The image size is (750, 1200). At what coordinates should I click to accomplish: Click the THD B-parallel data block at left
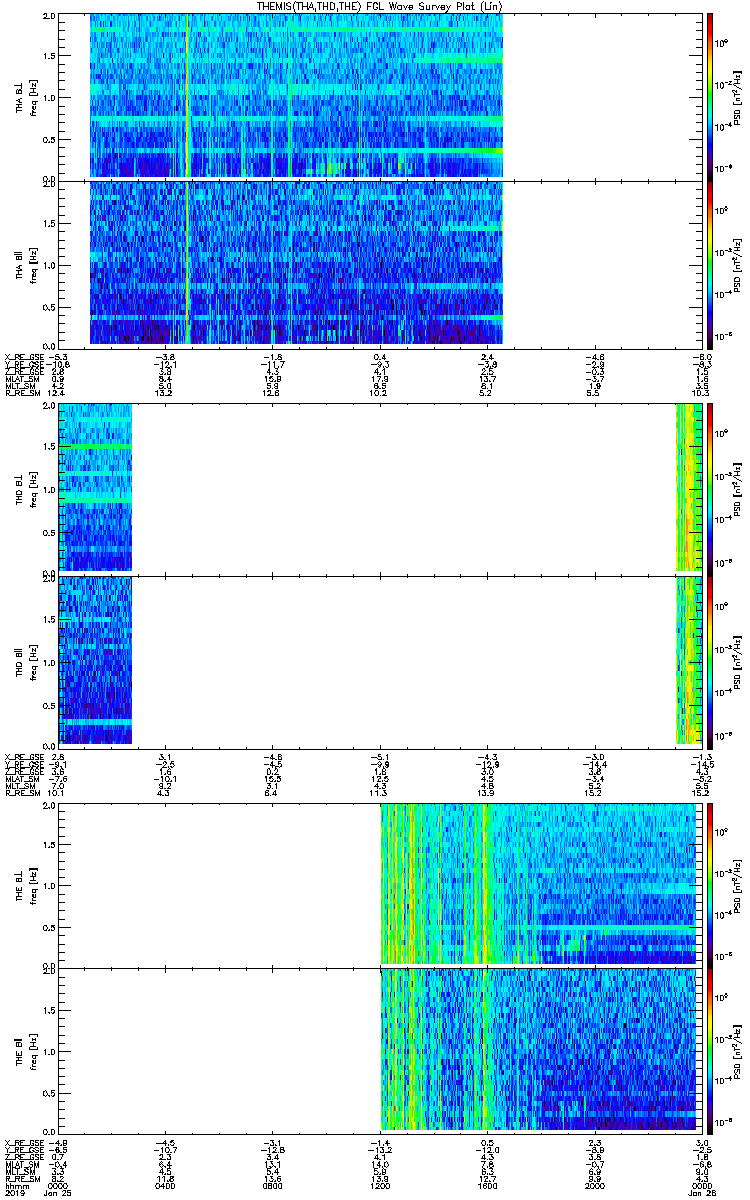point(95,660)
